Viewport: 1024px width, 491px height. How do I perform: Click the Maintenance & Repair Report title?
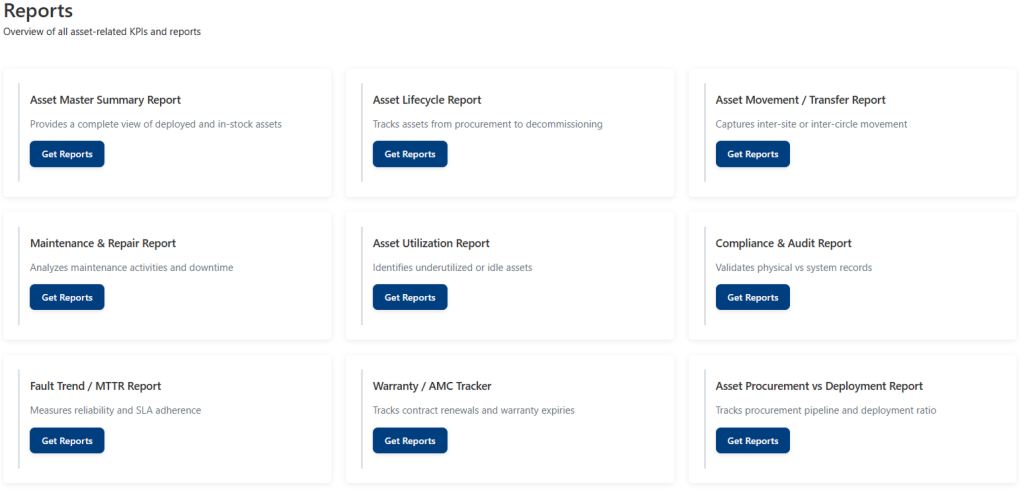103,243
